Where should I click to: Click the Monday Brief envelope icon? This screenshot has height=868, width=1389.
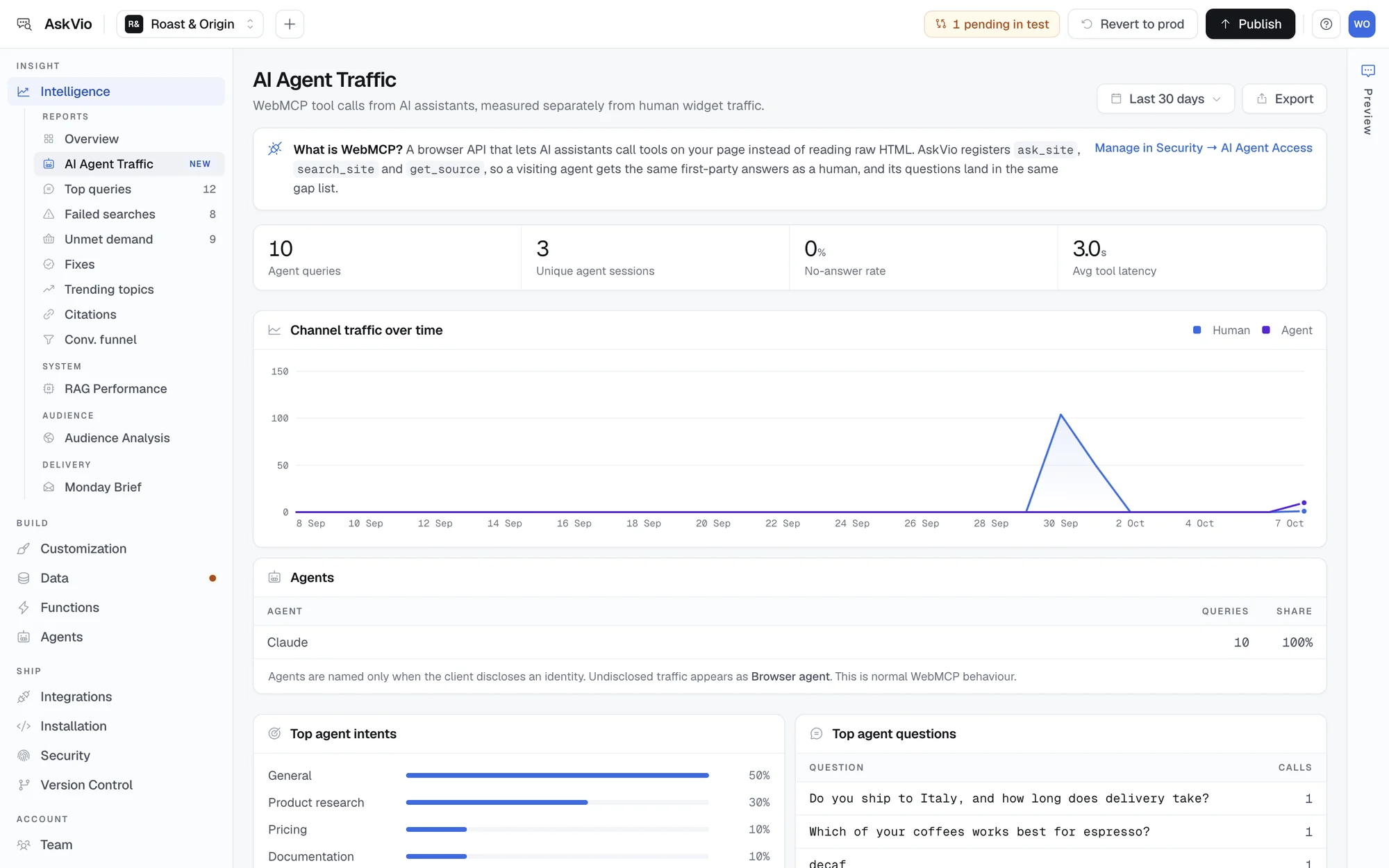pos(49,487)
